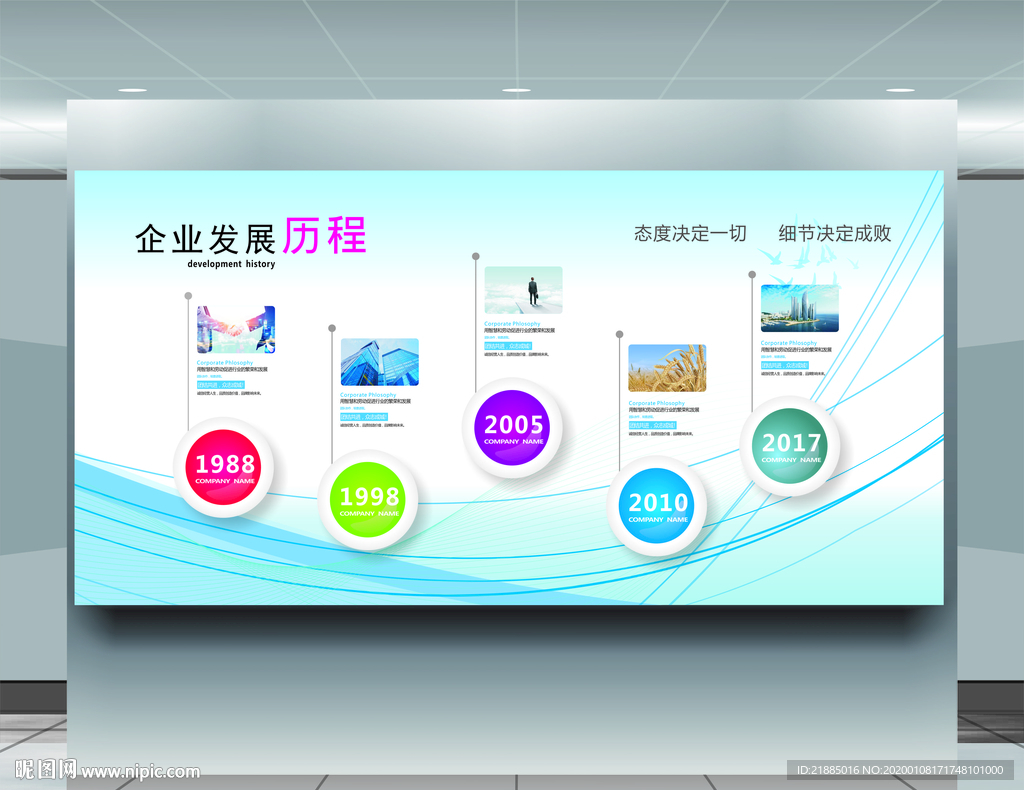The width and height of the screenshot is (1024, 790).
Task: Select the glass skyscraper thumbnail above 1998
Action: 379,362
